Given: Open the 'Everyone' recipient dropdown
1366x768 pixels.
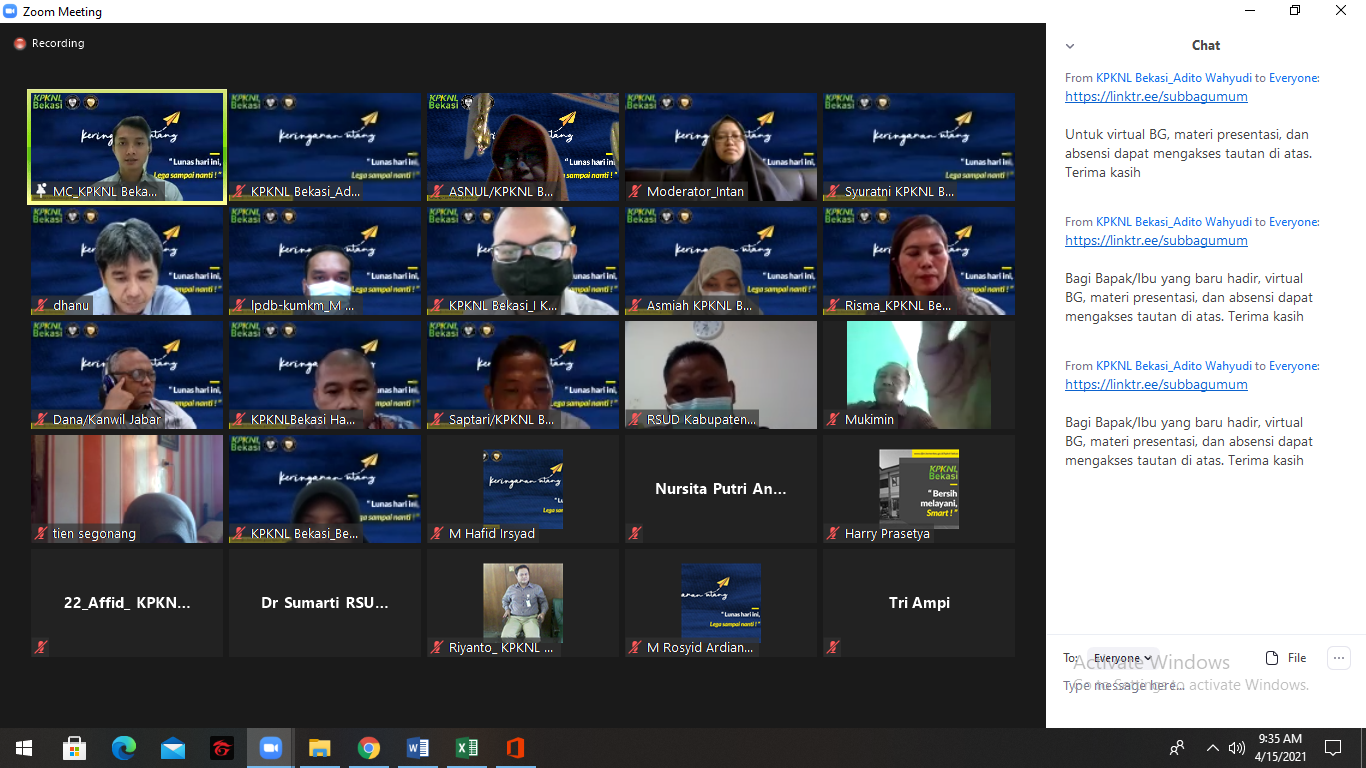Looking at the screenshot, I should (1122, 658).
